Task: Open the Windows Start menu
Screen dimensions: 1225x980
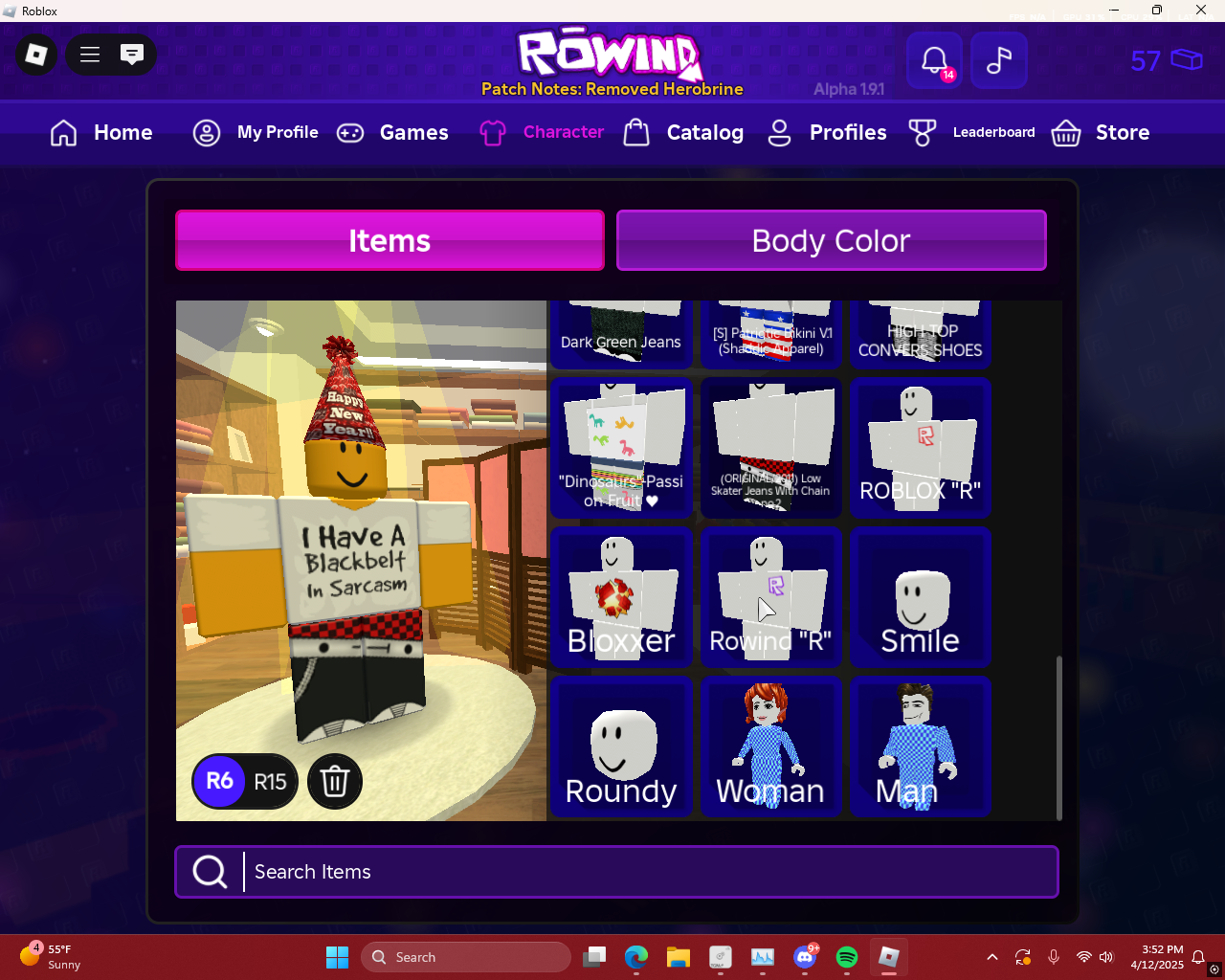Action: point(337,957)
